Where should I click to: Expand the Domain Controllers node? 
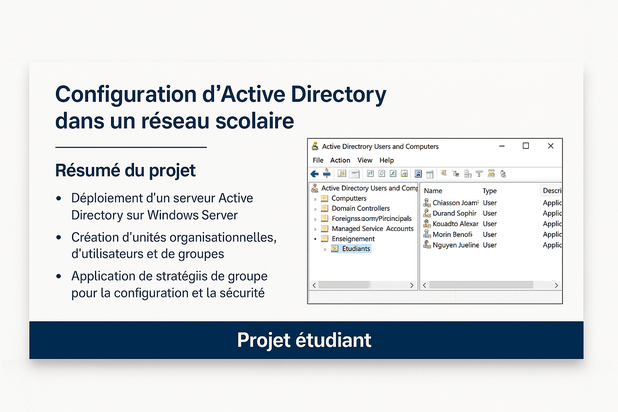tap(315, 209)
